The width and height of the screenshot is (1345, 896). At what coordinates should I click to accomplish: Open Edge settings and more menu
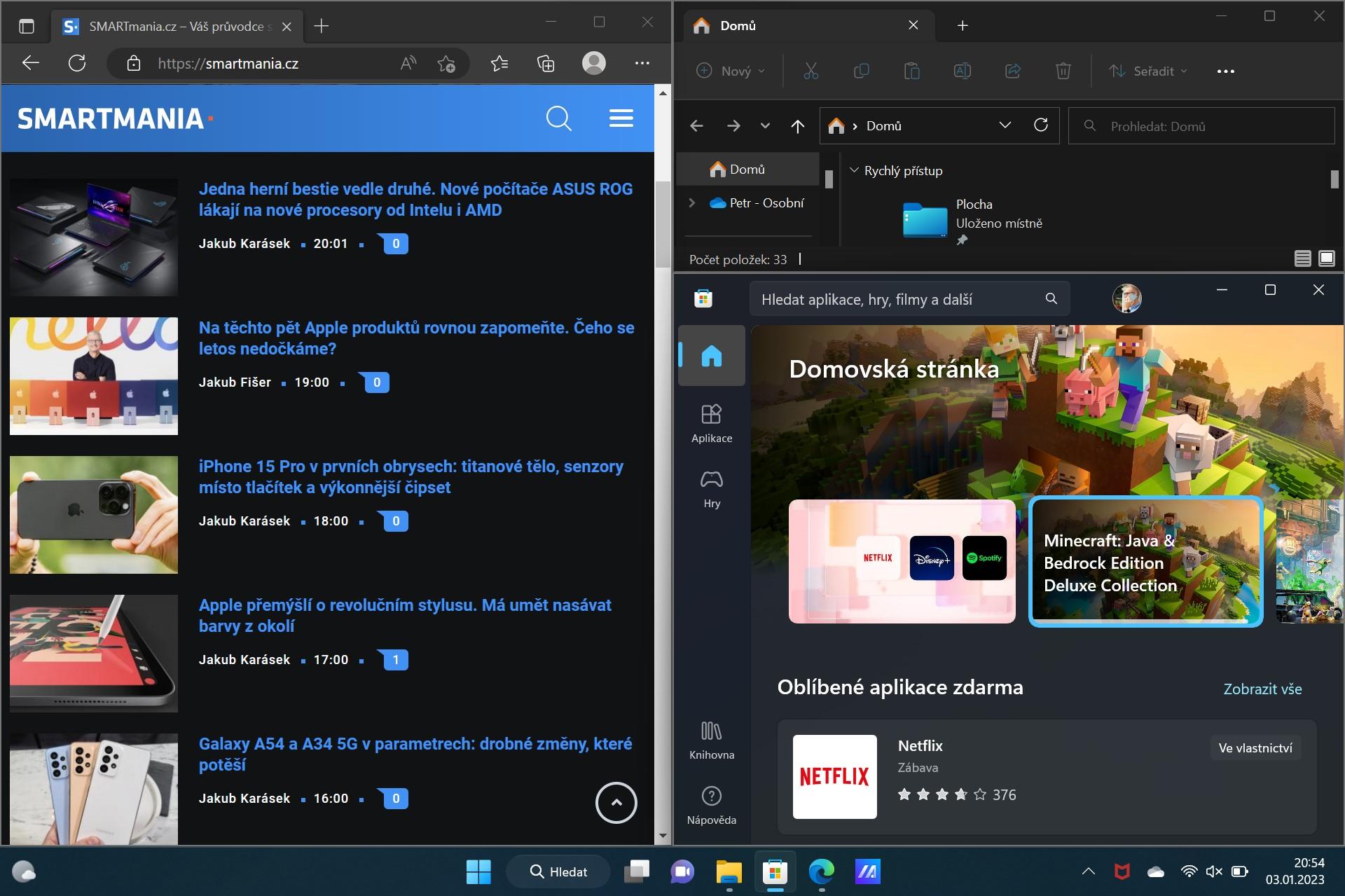[642, 63]
